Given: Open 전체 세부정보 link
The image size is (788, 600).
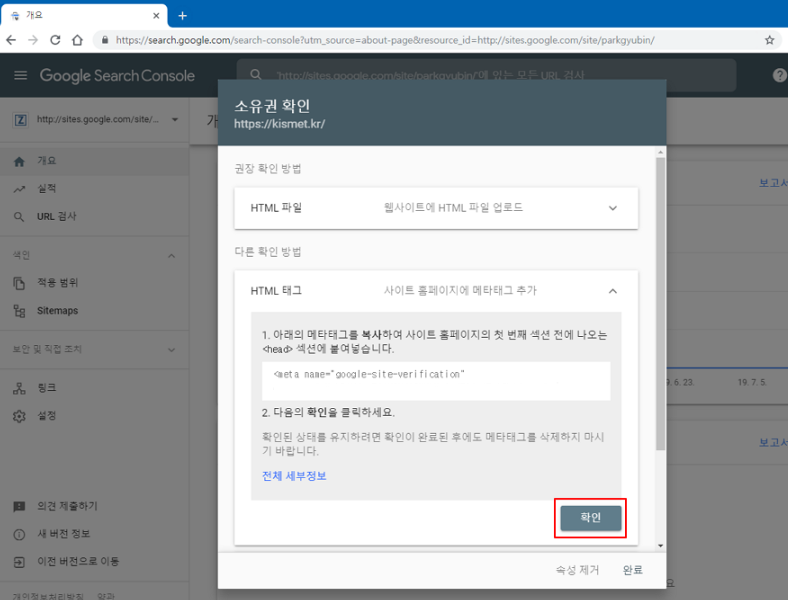Looking at the screenshot, I should [294, 476].
